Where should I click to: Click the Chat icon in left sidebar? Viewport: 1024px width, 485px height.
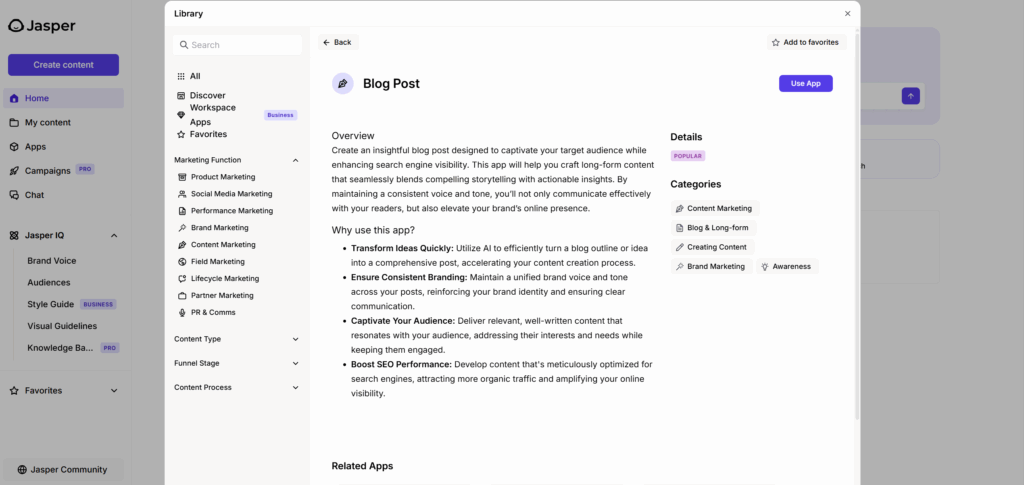[x=14, y=195]
